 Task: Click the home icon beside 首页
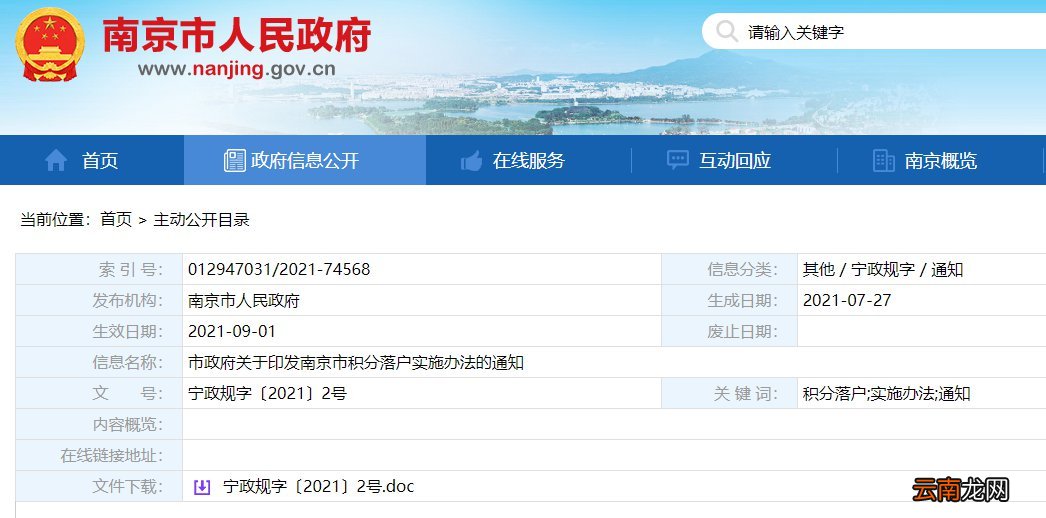[x=56, y=161]
